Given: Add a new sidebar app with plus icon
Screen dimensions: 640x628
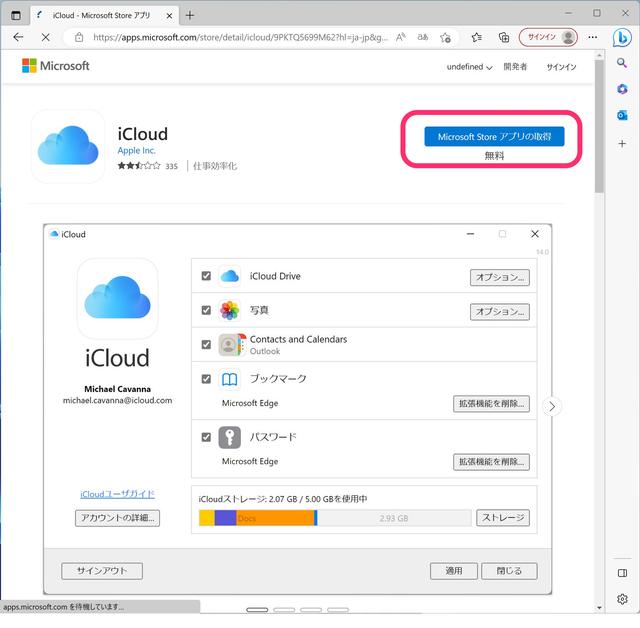Looking at the screenshot, I should pyautogui.click(x=622, y=144).
